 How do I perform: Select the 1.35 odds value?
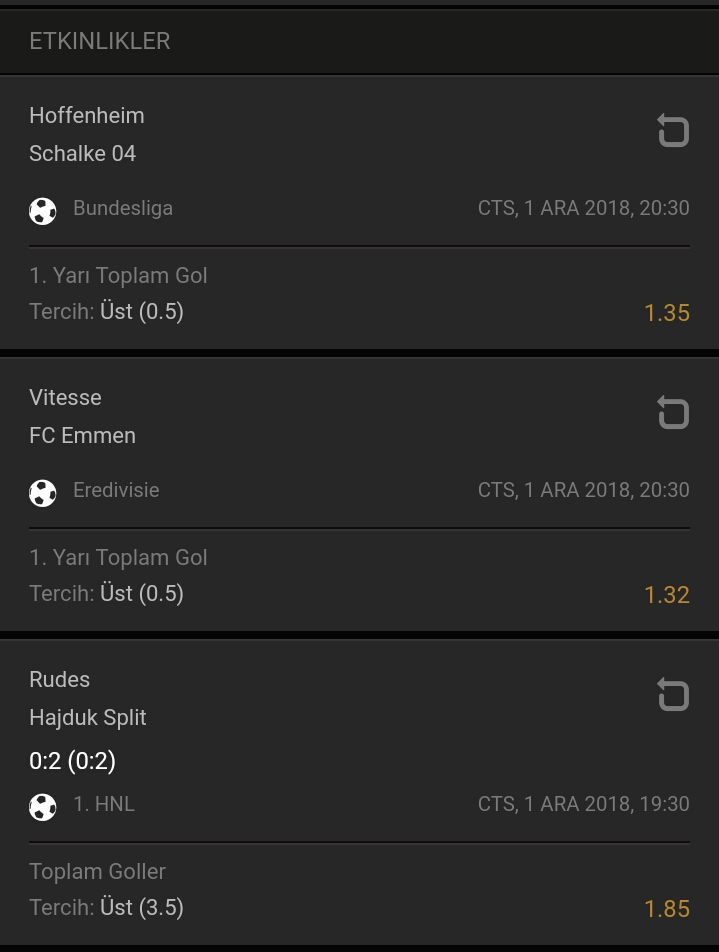666,313
